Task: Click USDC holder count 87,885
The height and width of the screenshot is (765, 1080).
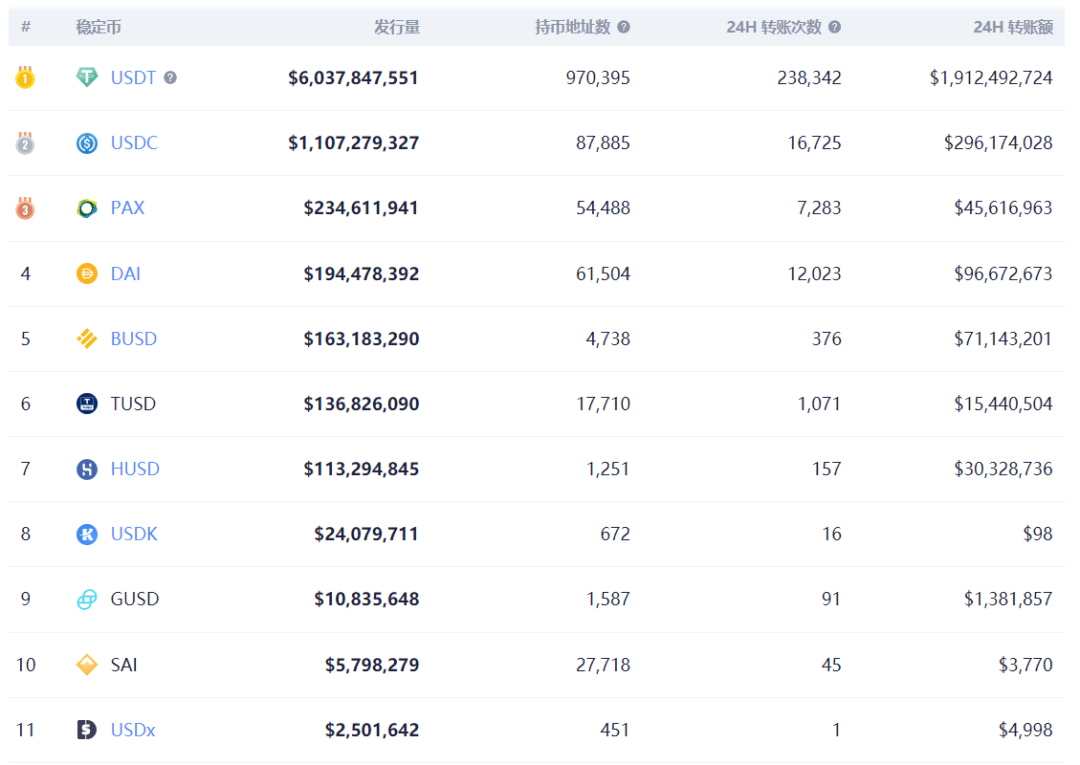Action: tap(603, 143)
